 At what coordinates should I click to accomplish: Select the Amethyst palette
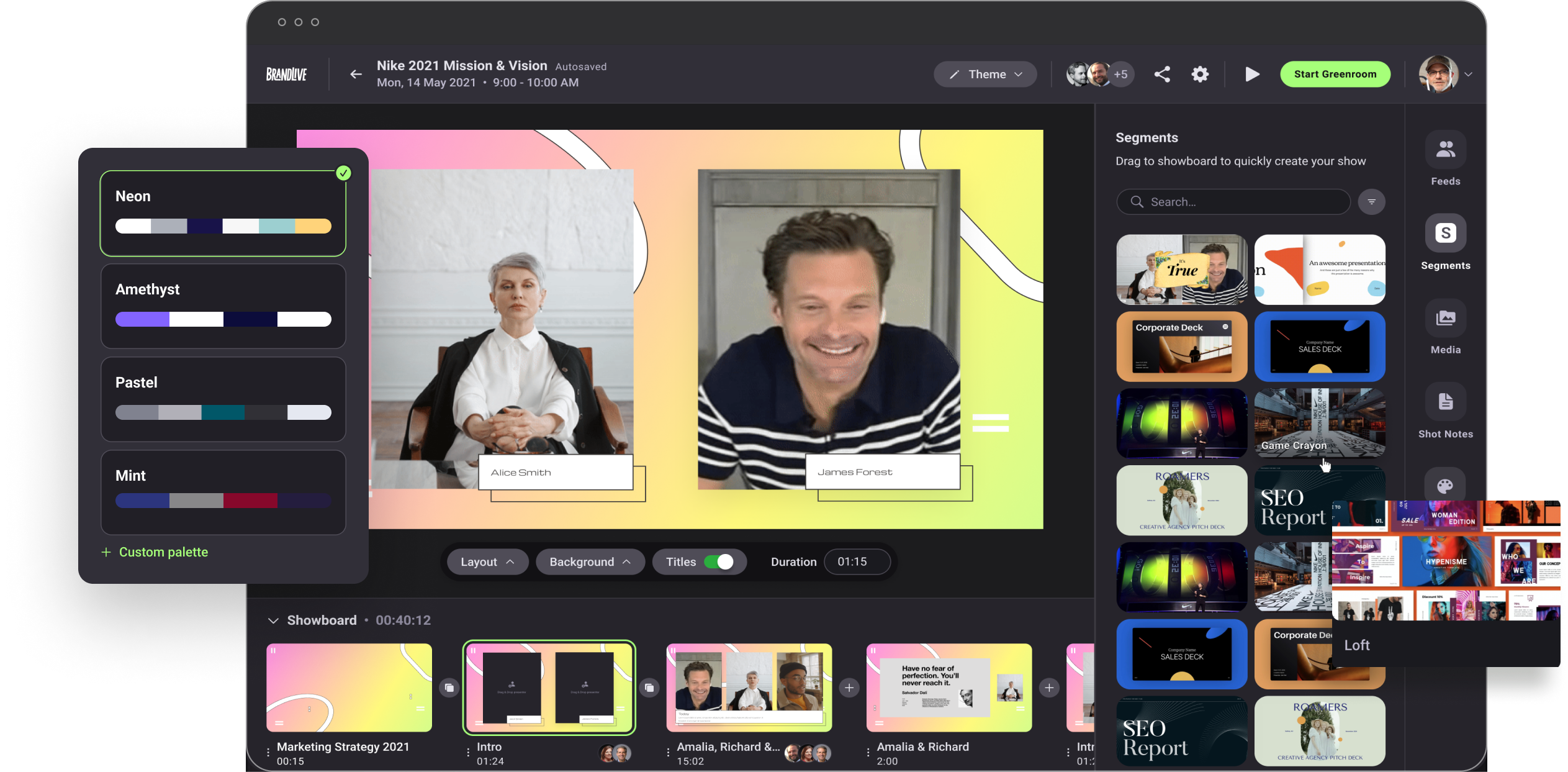click(x=223, y=304)
